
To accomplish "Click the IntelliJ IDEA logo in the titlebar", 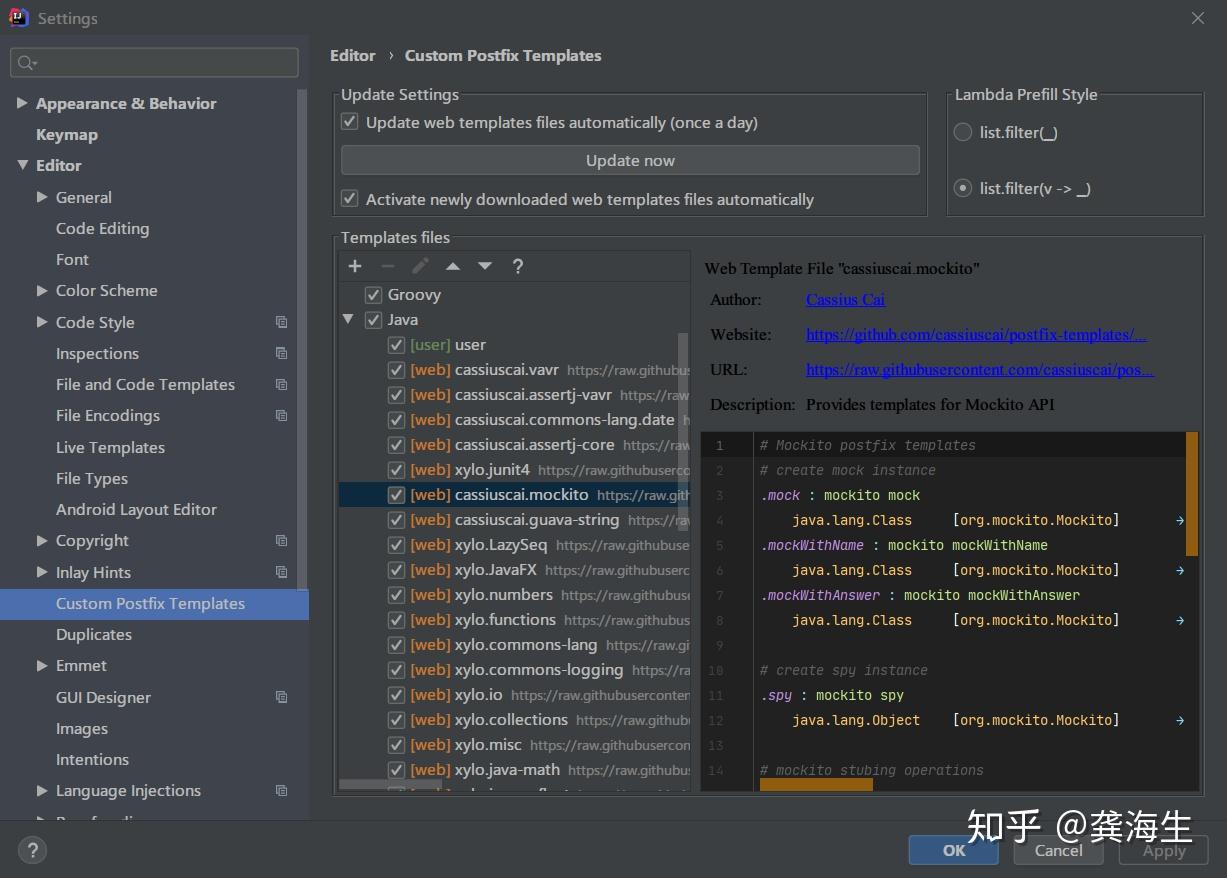I will (x=19, y=17).
